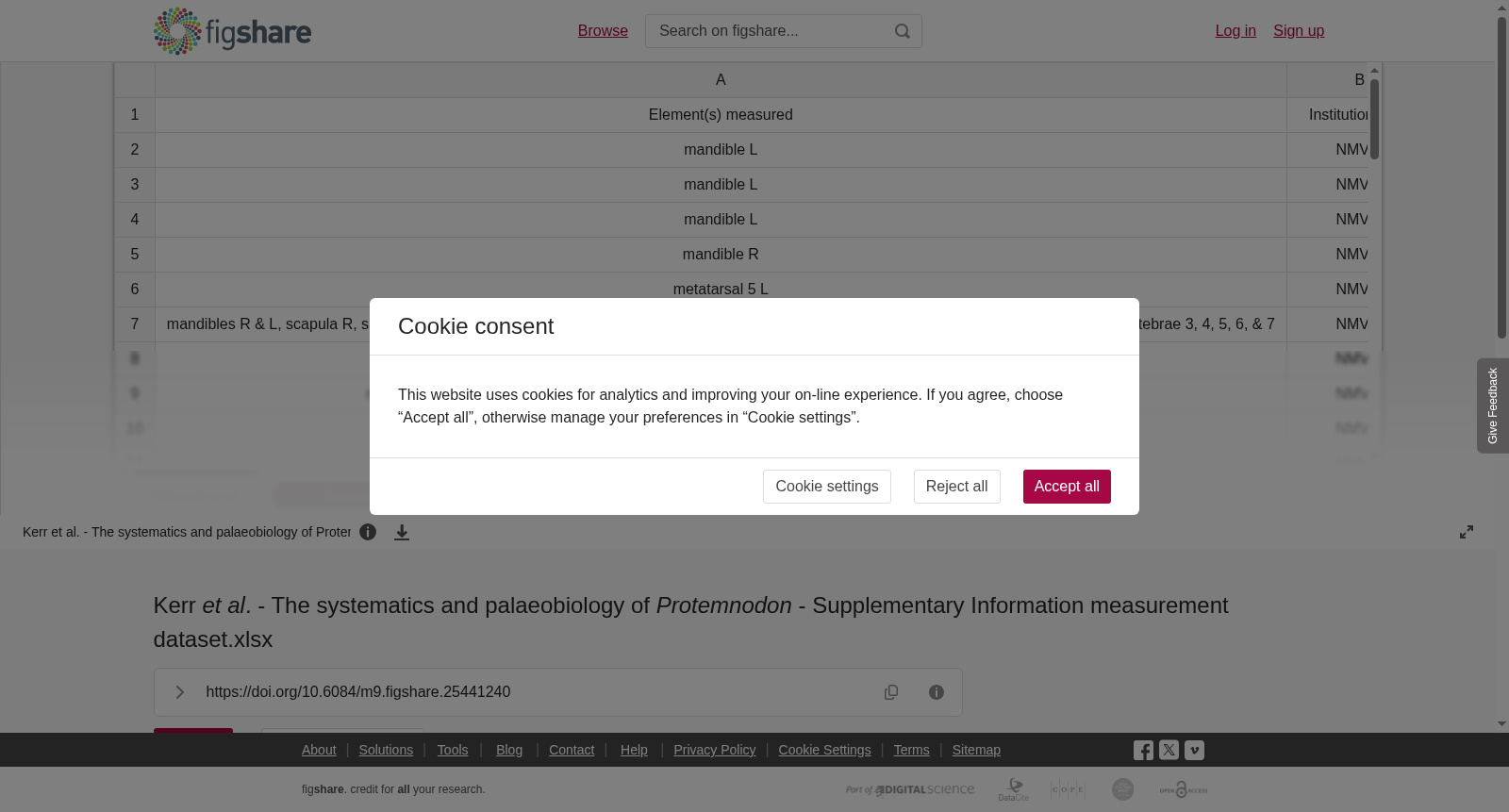
Task: Click the search magnifier icon
Action: (x=903, y=31)
